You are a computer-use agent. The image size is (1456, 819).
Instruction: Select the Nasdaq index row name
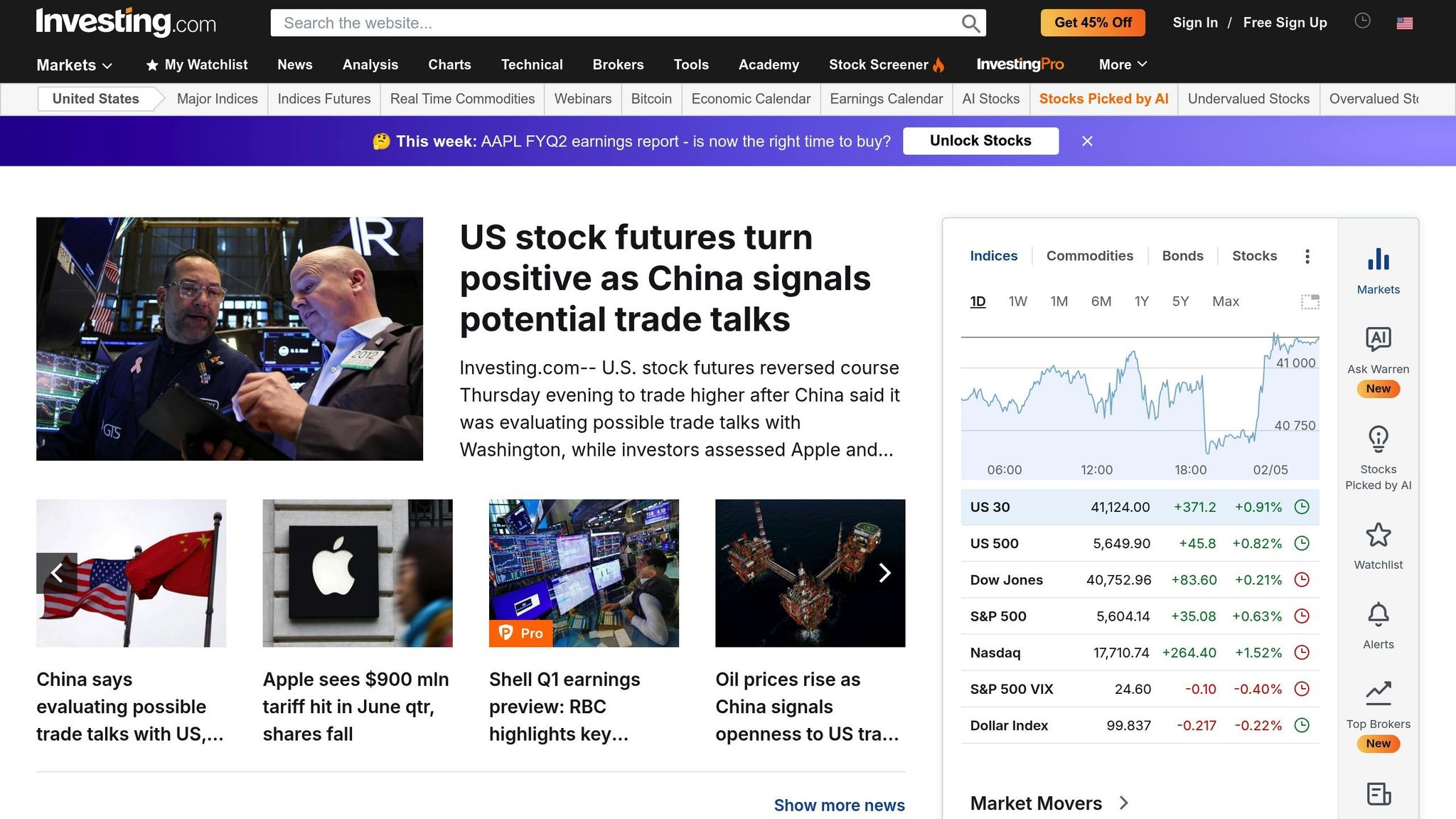point(995,653)
